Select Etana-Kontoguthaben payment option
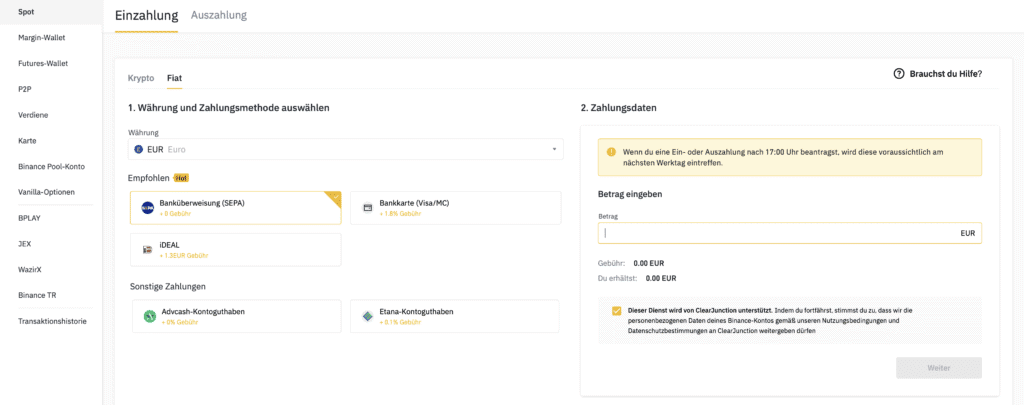This screenshot has height=405, width=1024. [455, 317]
